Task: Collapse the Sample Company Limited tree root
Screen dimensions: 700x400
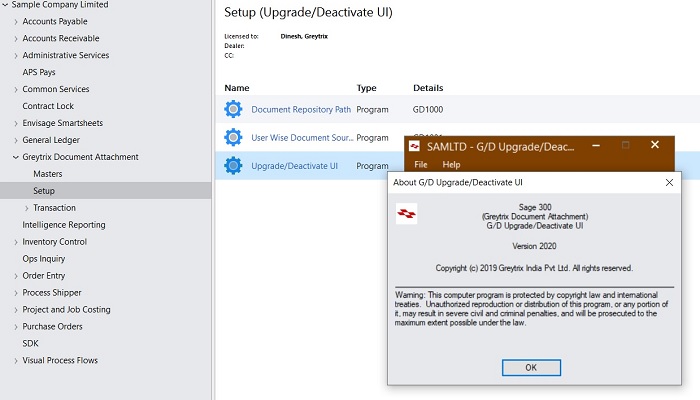Action: pos(5,5)
